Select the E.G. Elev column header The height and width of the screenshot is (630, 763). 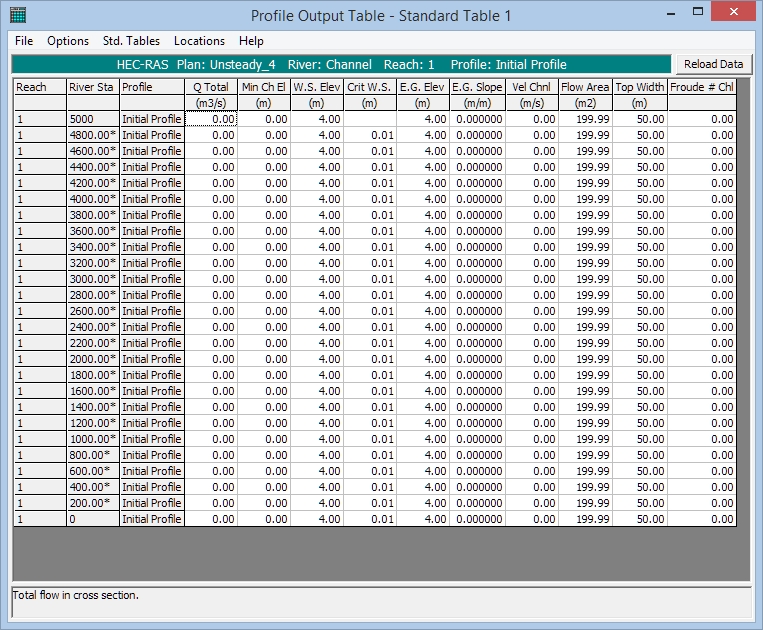[423, 87]
